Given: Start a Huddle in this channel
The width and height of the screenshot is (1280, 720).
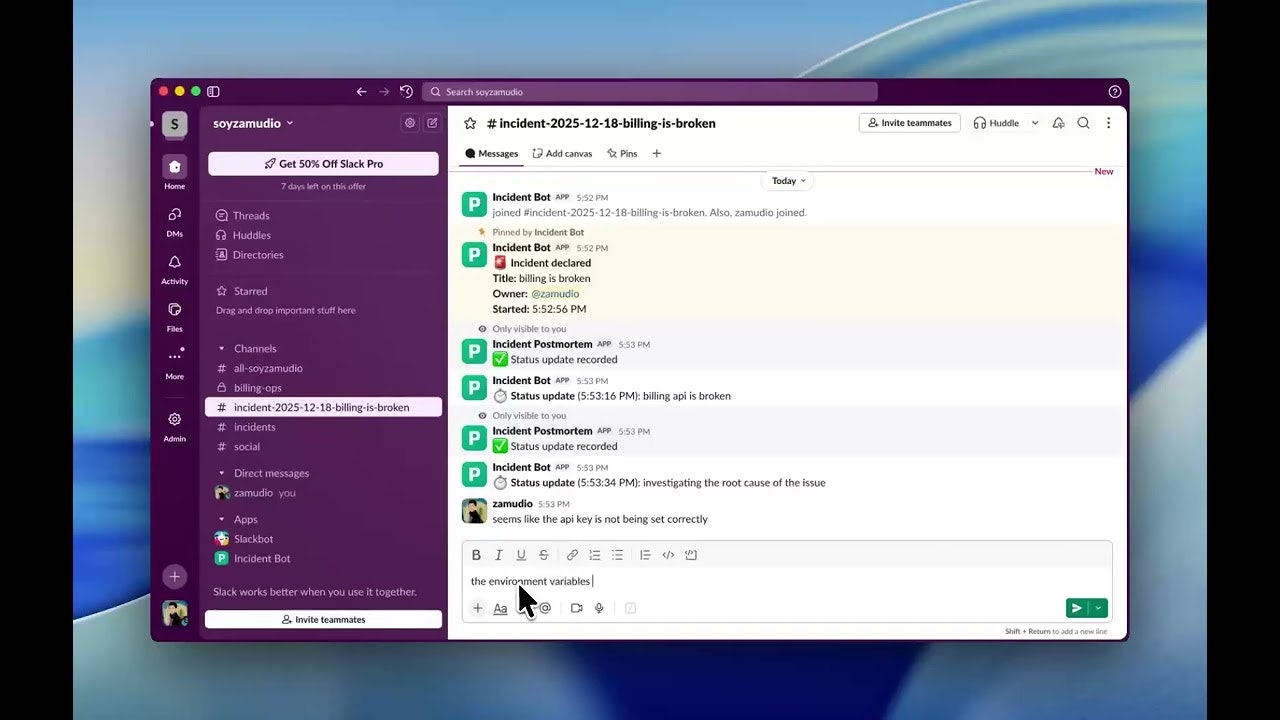Looking at the screenshot, I should (x=996, y=123).
